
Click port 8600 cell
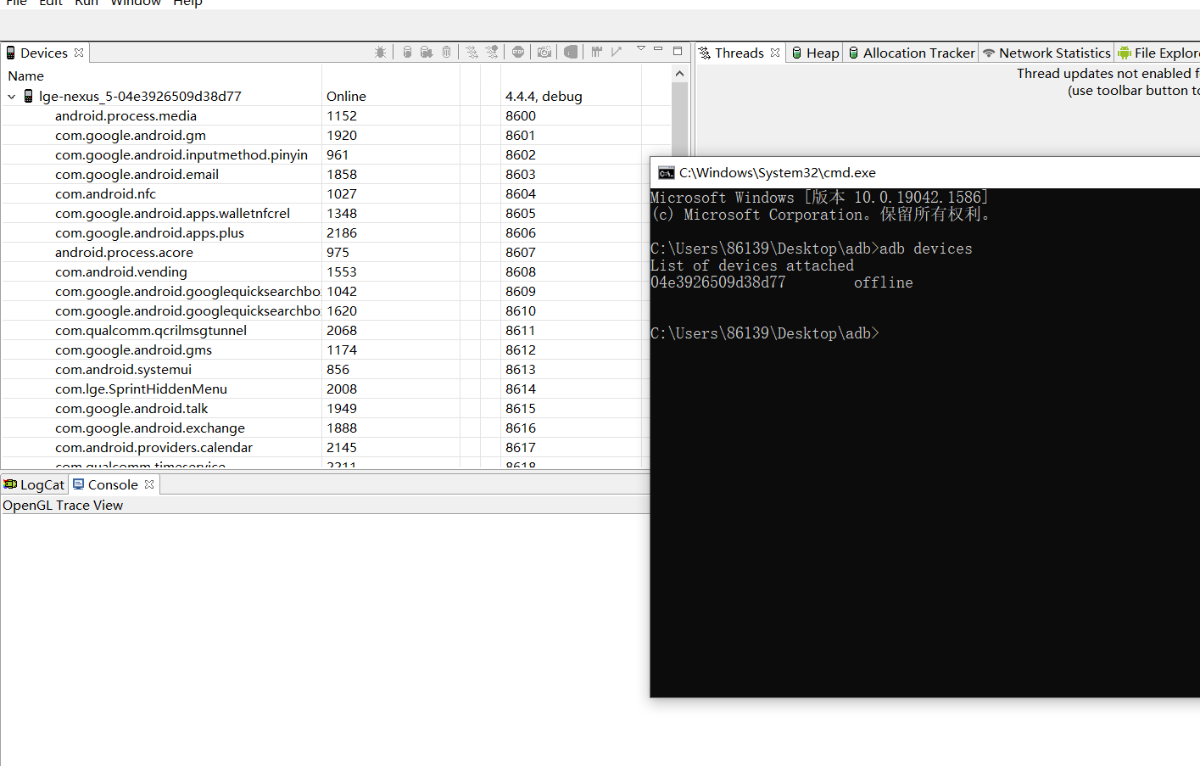(520, 116)
